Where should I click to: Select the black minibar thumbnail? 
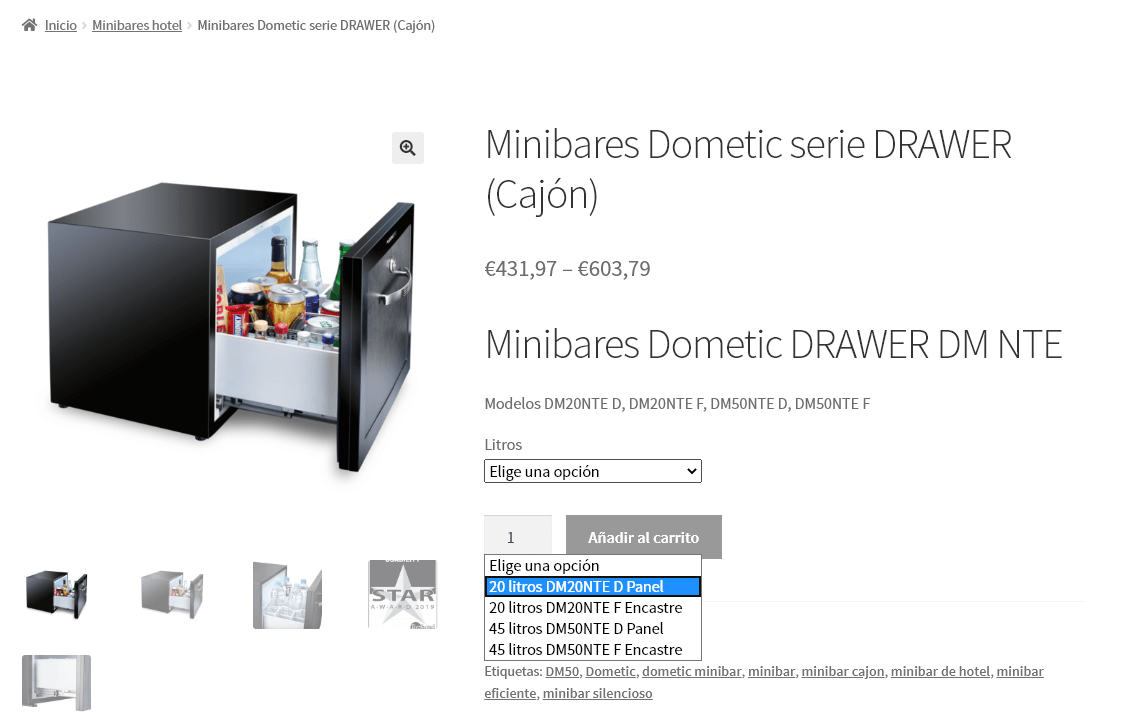56,595
